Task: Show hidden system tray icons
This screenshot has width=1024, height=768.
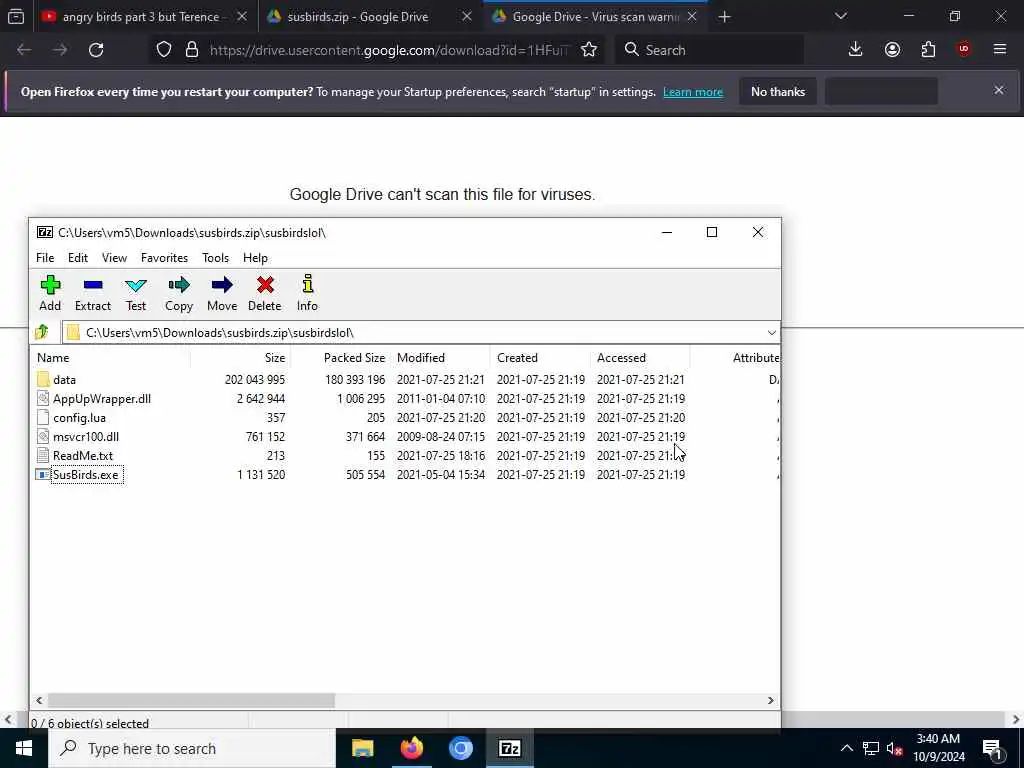Action: (846, 748)
